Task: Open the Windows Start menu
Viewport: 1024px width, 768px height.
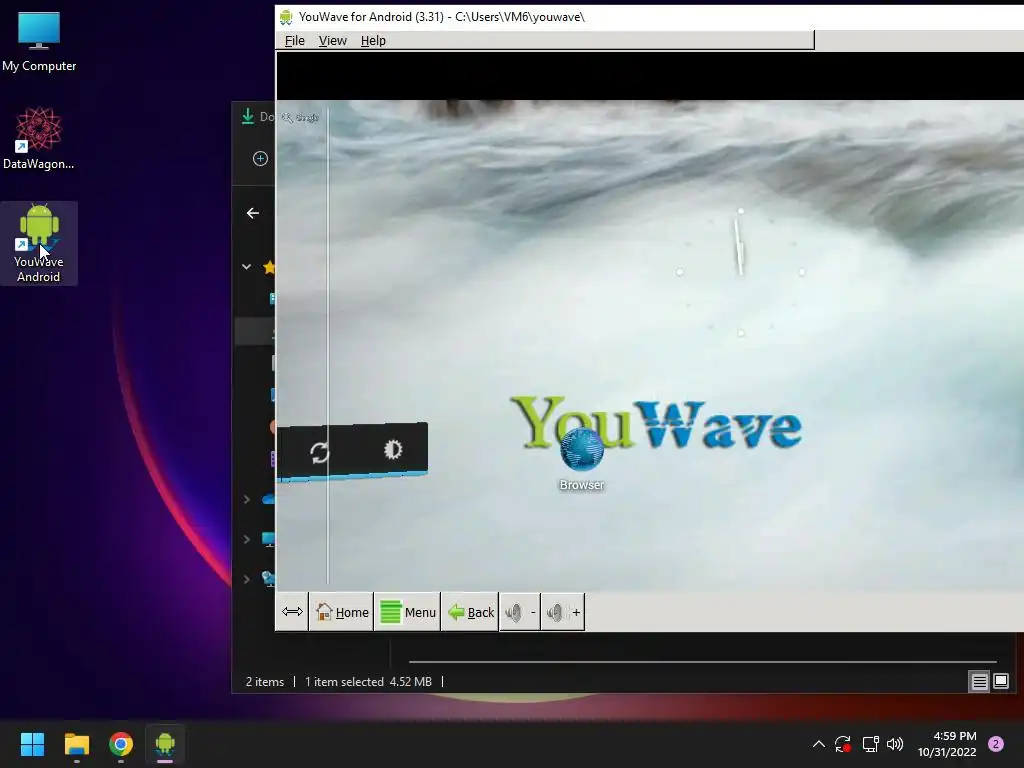Action: tap(32, 744)
